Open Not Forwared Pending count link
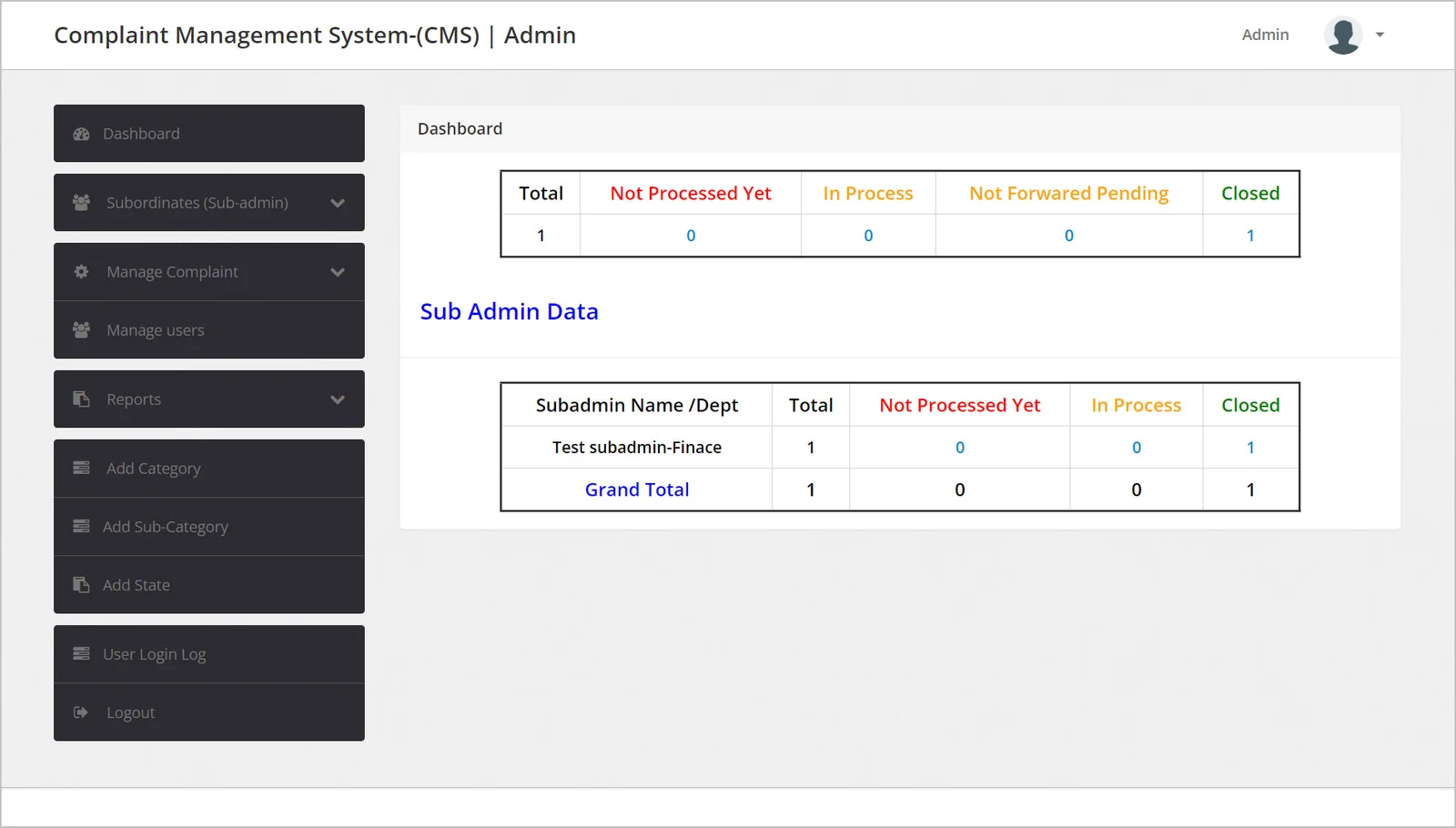The width and height of the screenshot is (1456, 828). click(x=1069, y=236)
